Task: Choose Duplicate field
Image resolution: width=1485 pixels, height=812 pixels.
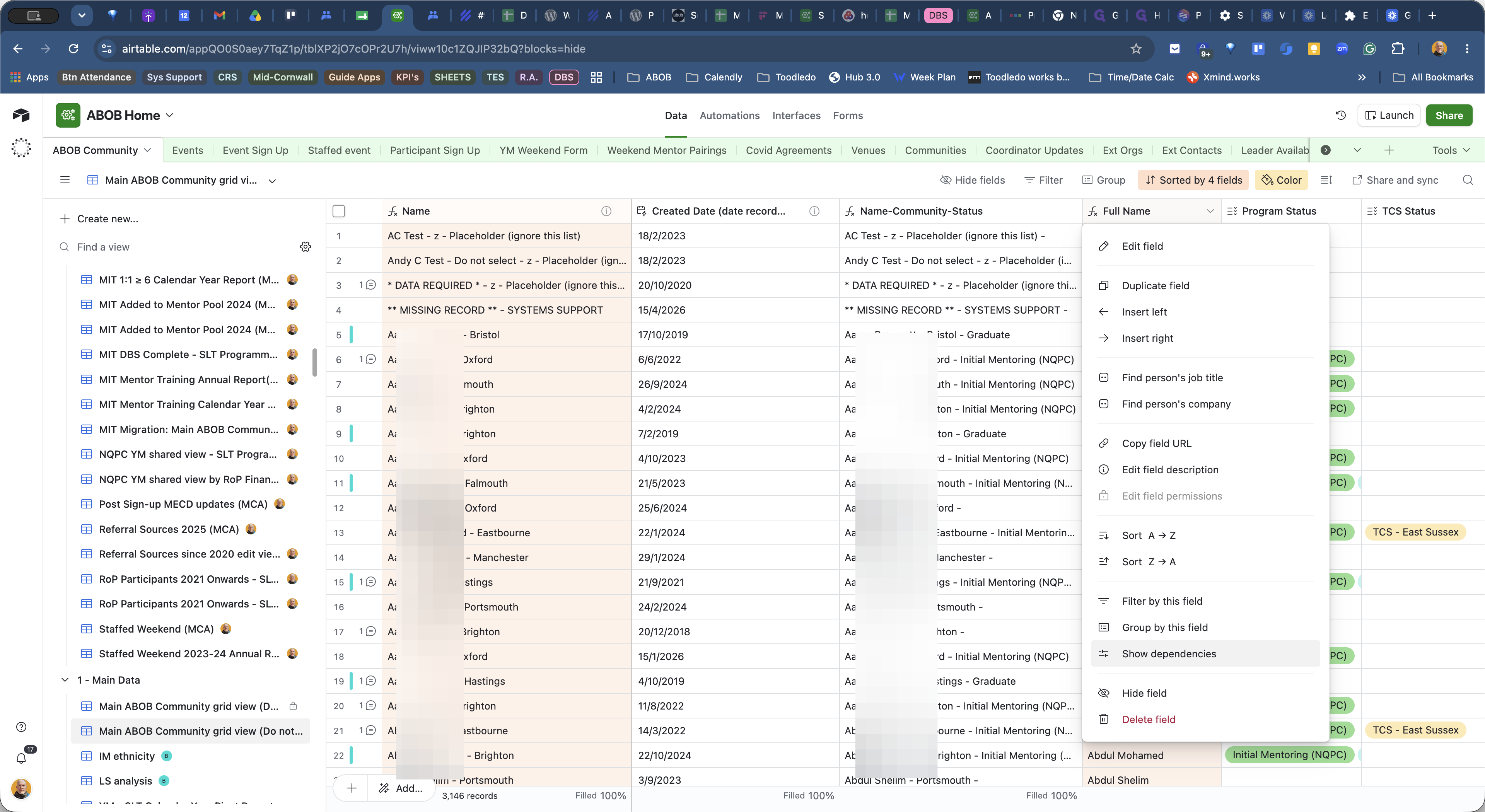Action: [x=1205, y=286]
